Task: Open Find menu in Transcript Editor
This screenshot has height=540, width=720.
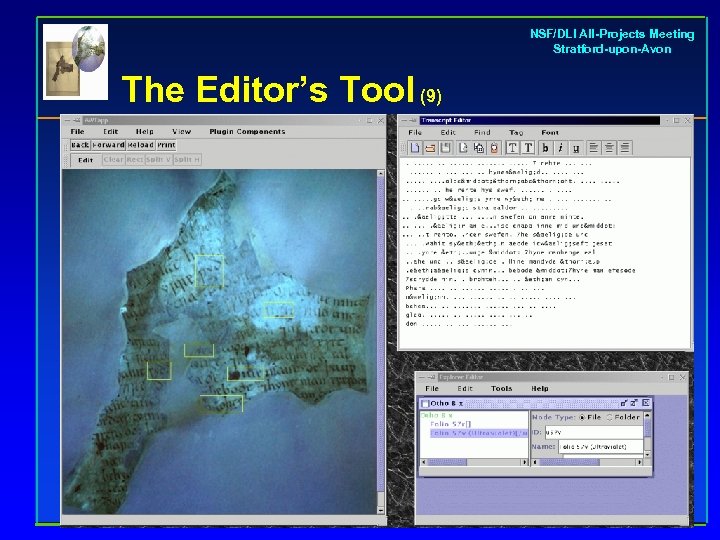Action: pos(482,132)
